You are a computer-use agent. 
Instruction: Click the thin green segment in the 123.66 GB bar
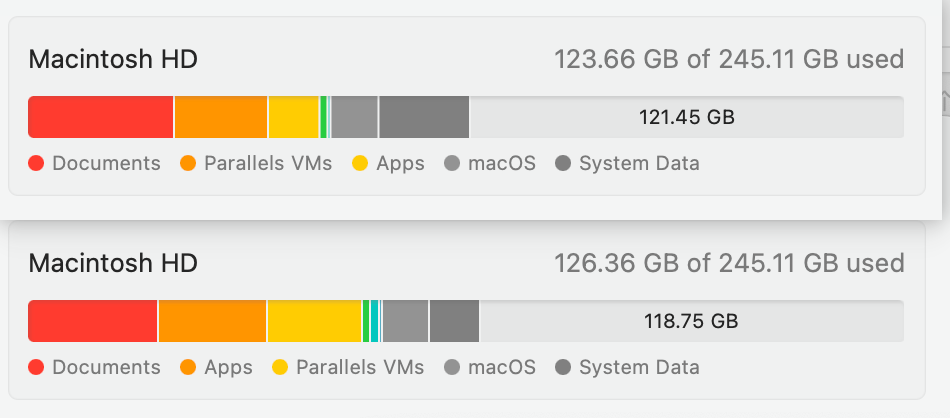pos(324,117)
